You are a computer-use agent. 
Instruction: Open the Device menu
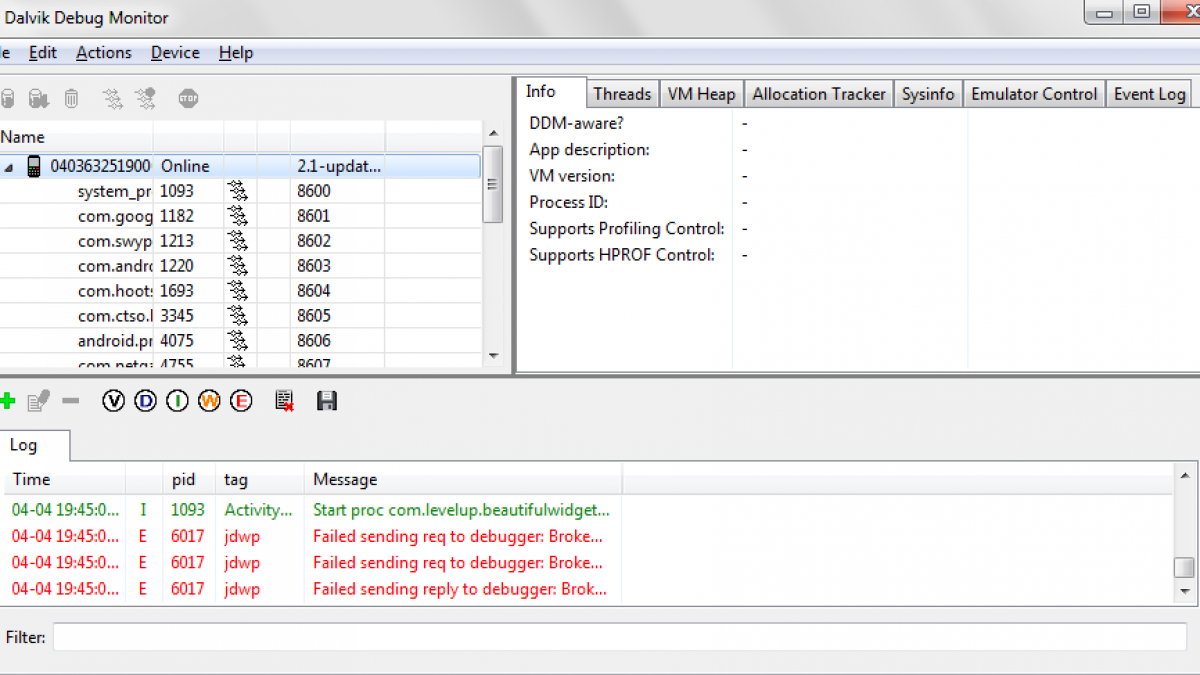(175, 53)
